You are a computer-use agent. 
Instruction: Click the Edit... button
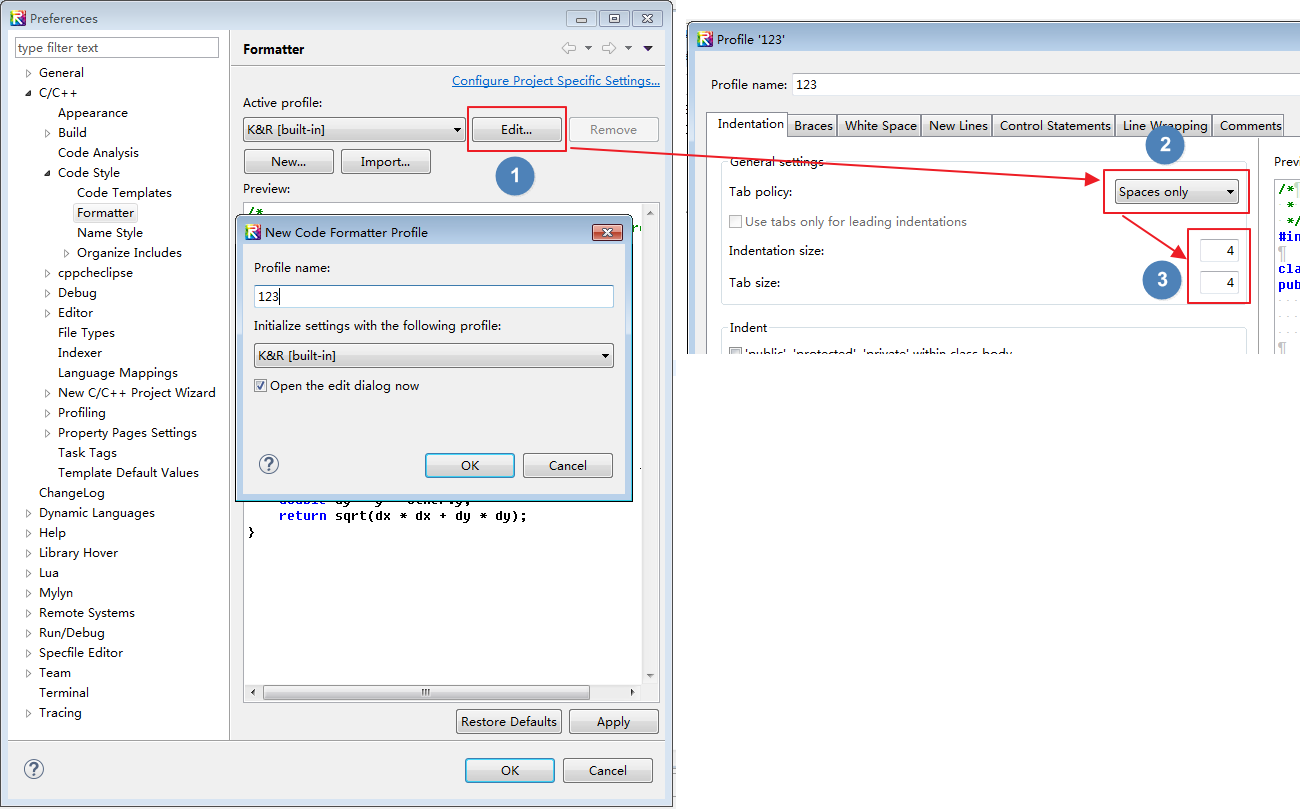(517, 130)
